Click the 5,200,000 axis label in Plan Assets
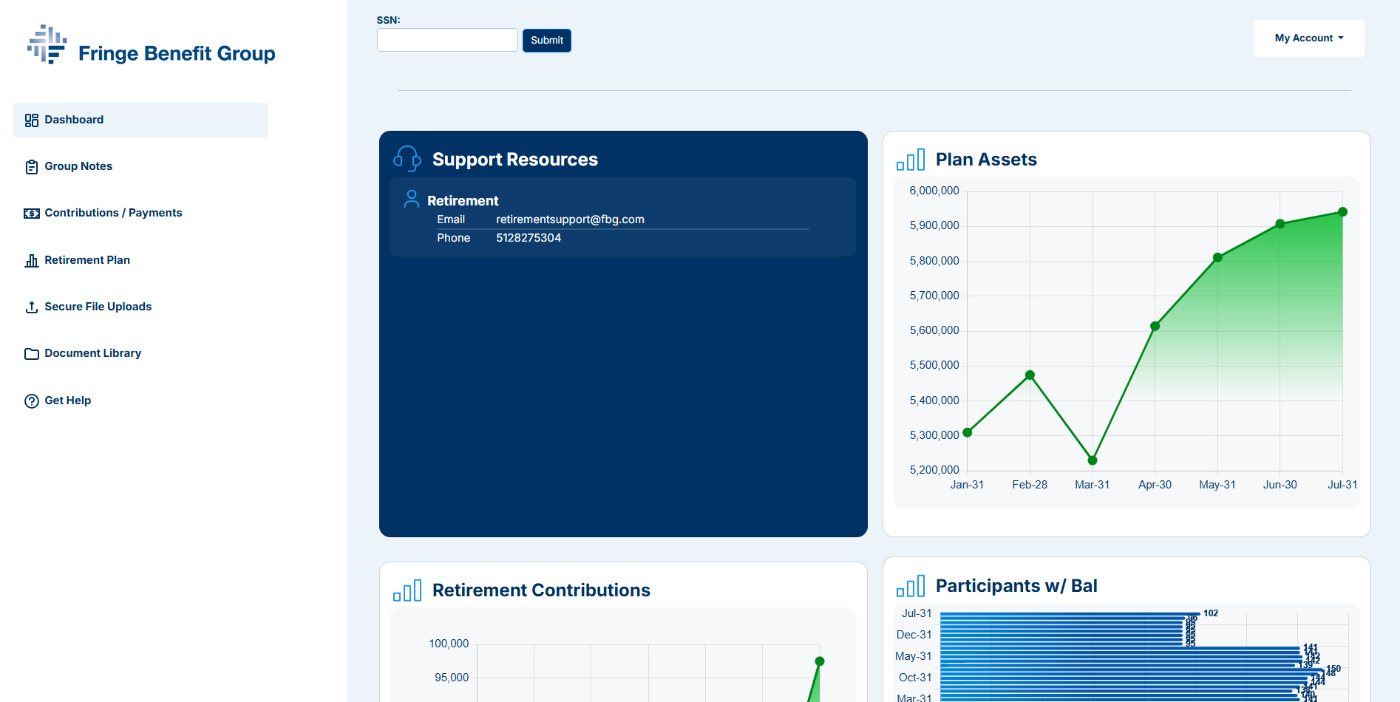 [x=935, y=470]
